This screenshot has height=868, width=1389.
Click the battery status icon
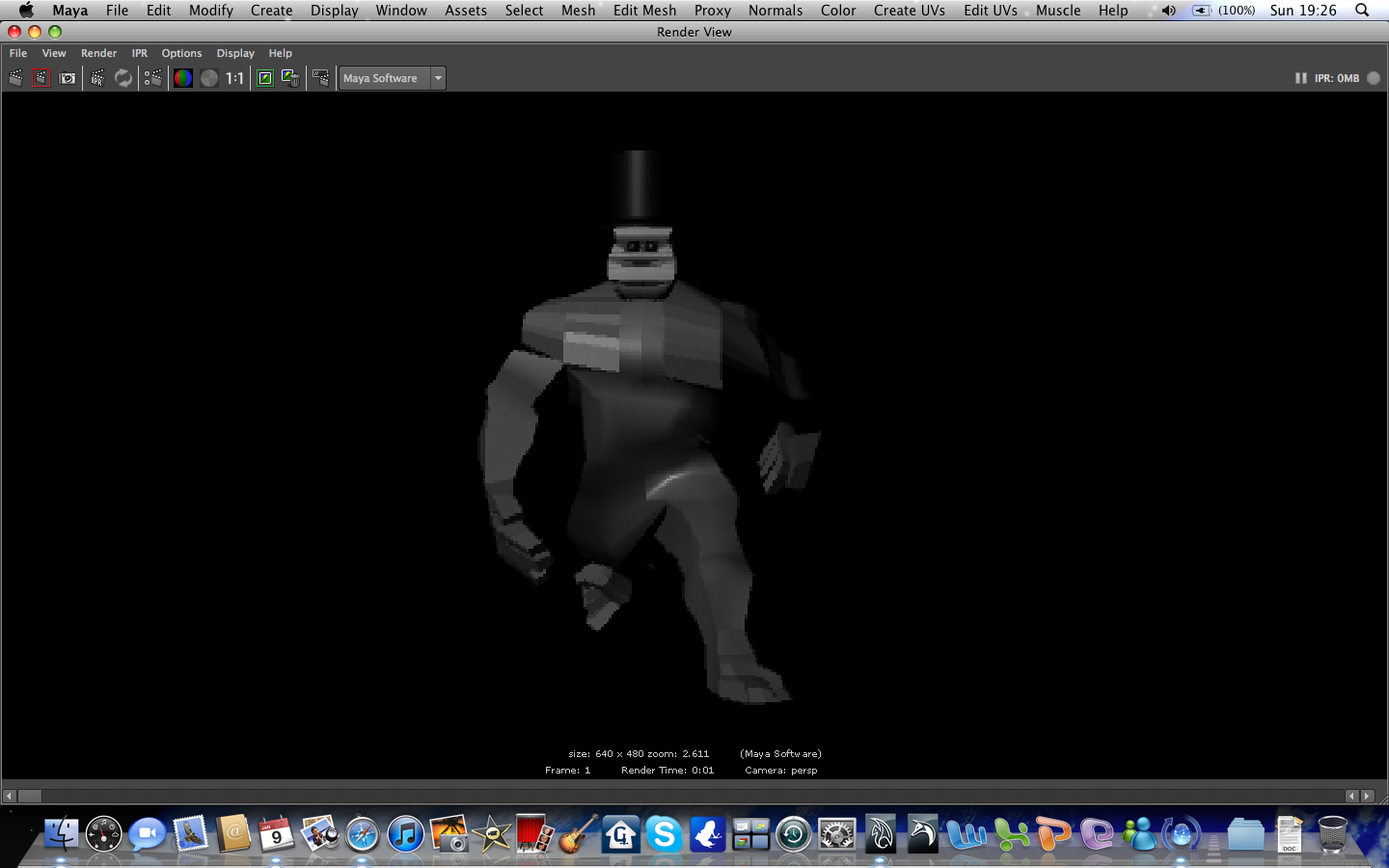(x=1202, y=11)
